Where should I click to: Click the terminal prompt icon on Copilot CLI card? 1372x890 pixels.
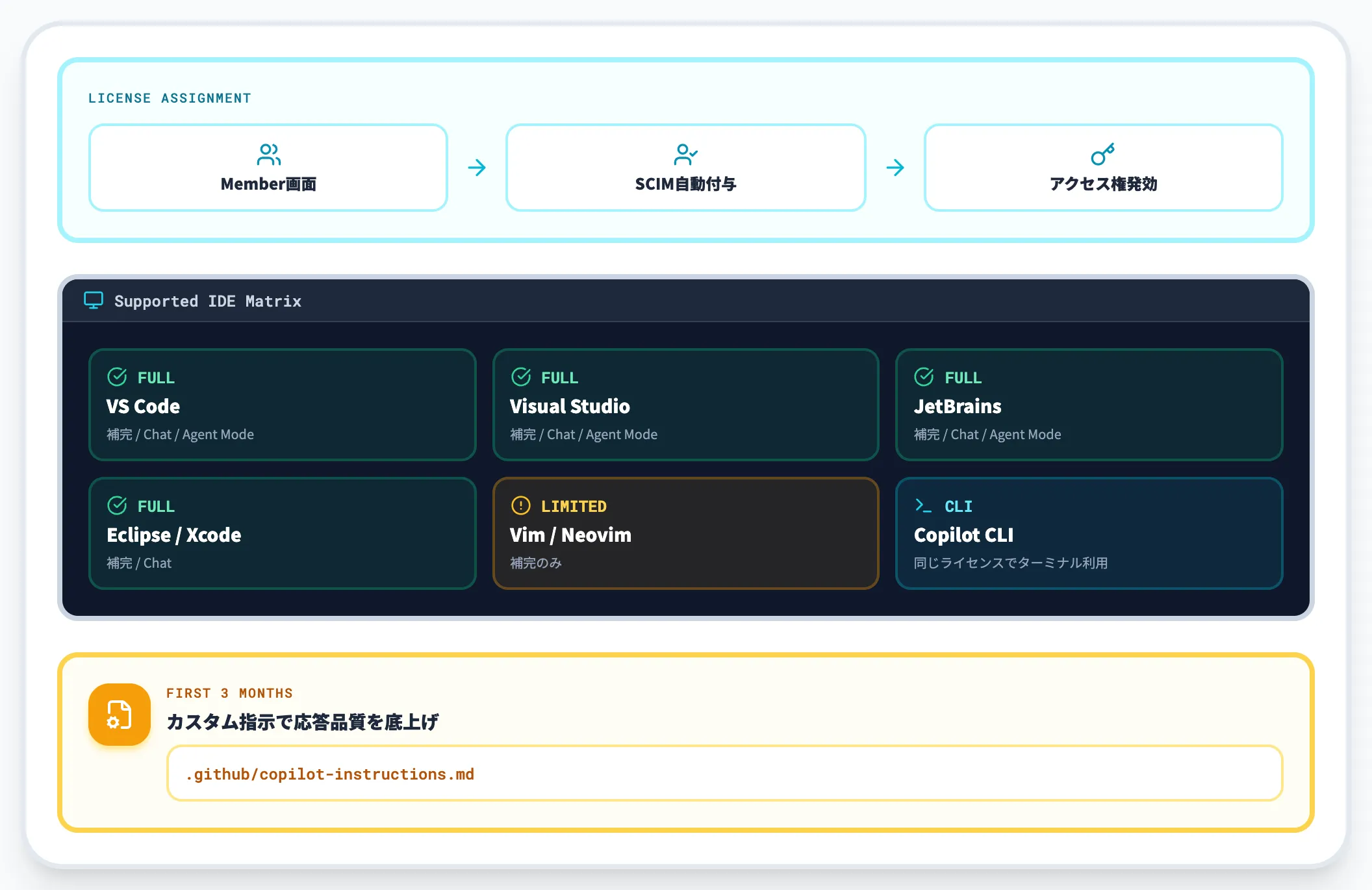click(923, 505)
